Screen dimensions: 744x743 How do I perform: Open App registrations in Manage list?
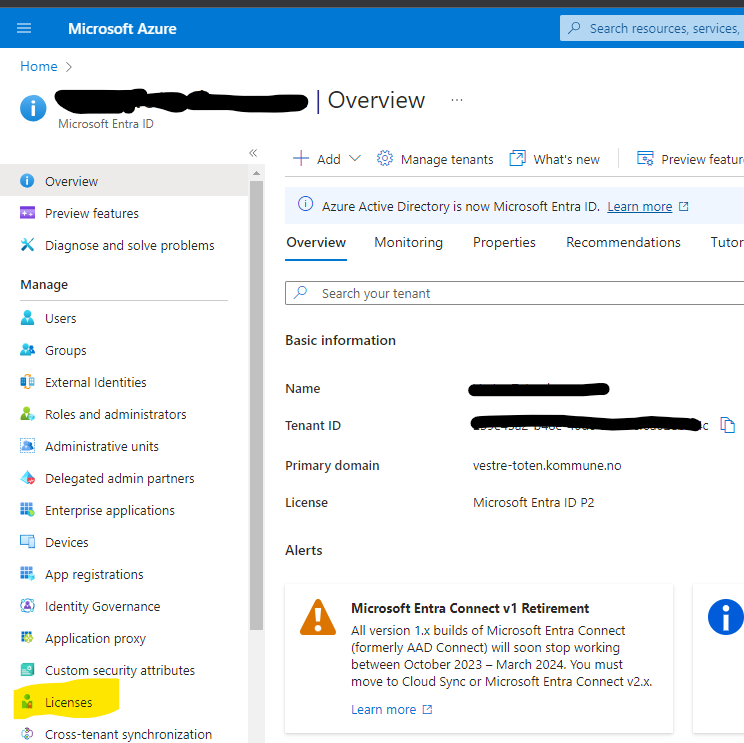94,574
